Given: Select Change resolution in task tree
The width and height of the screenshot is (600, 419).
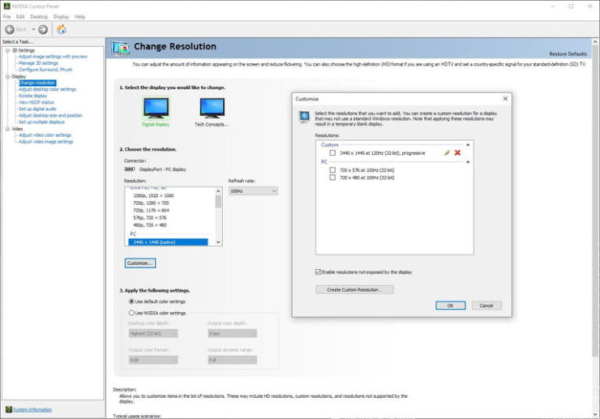Looking at the screenshot, I should [x=37, y=83].
